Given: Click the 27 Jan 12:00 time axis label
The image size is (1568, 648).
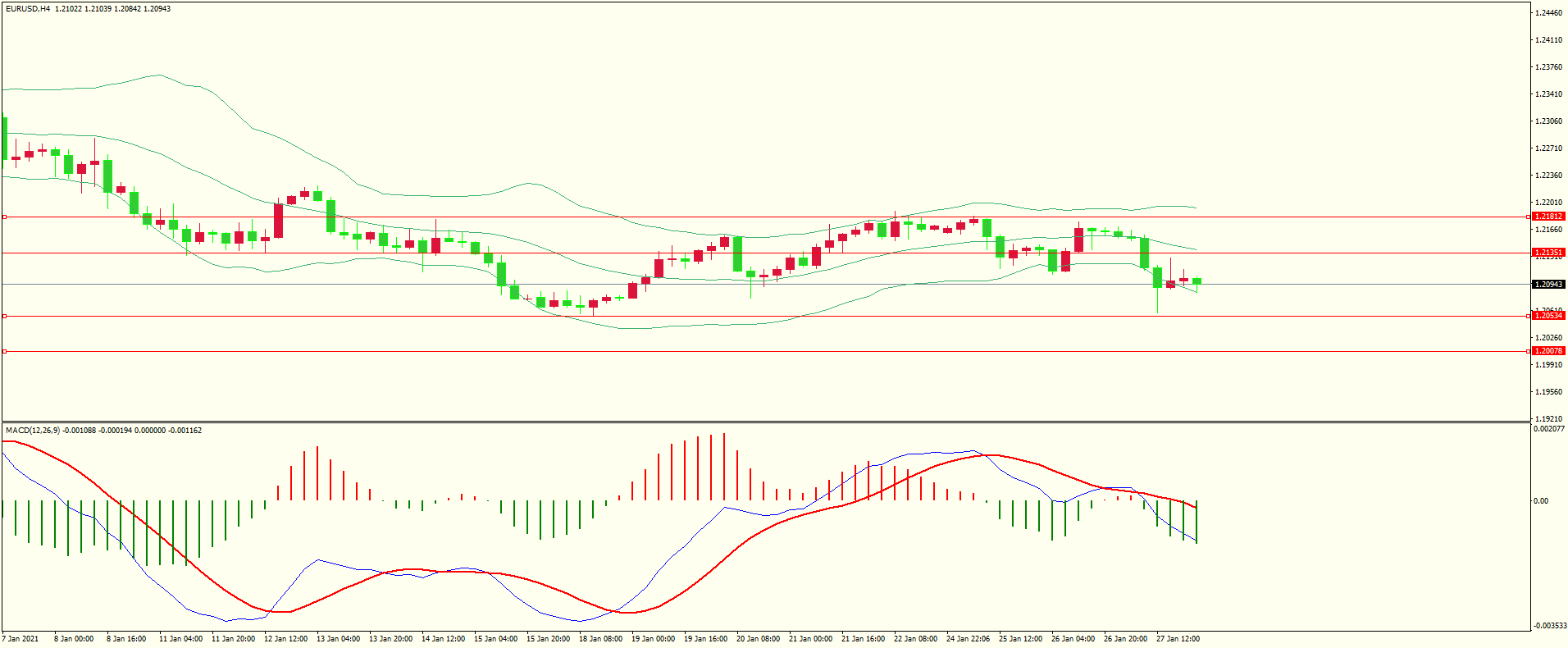Looking at the screenshot, I should [x=1178, y=639].
